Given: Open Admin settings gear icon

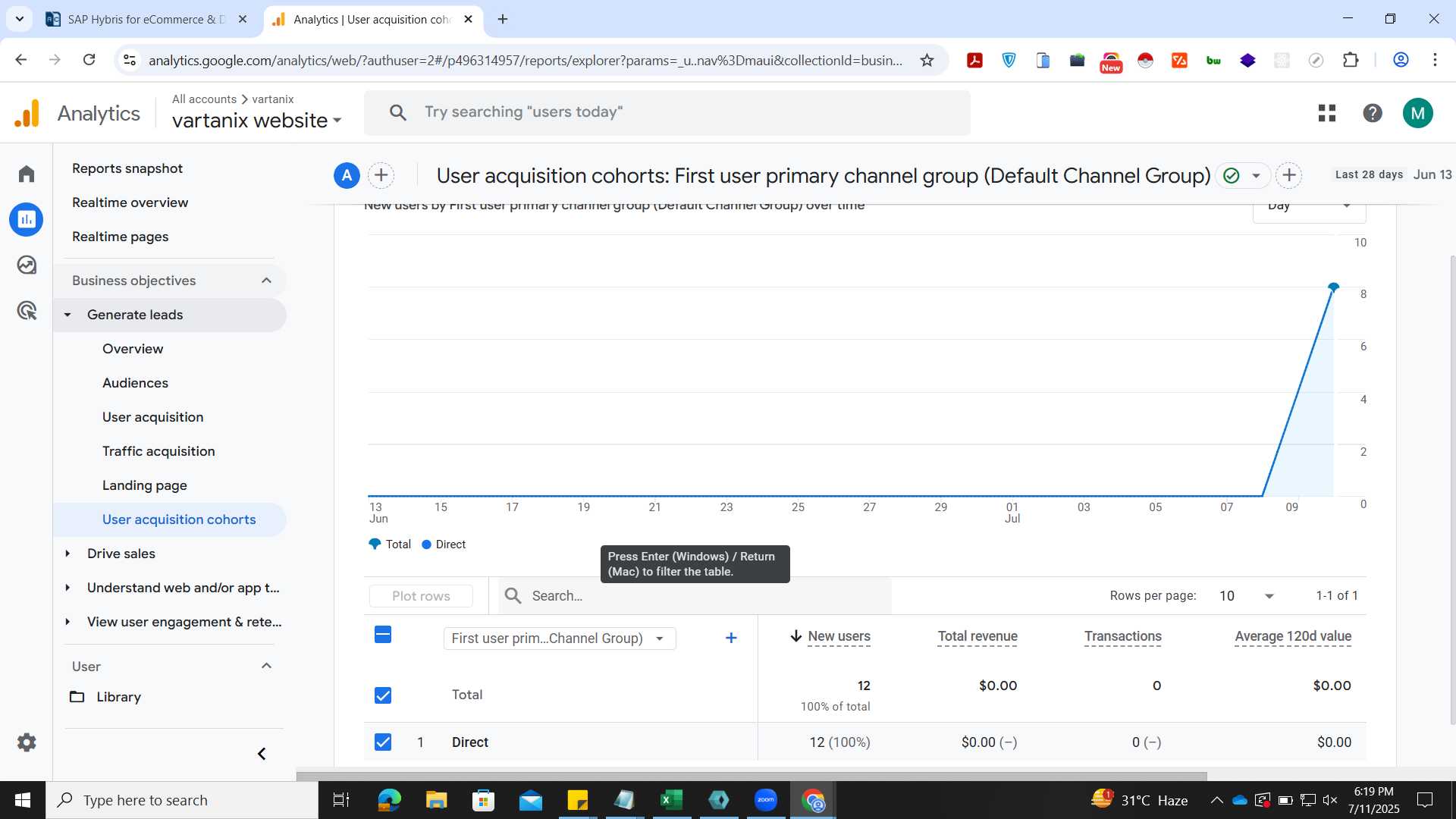Looking at the screenshot, I should (27, 742).
